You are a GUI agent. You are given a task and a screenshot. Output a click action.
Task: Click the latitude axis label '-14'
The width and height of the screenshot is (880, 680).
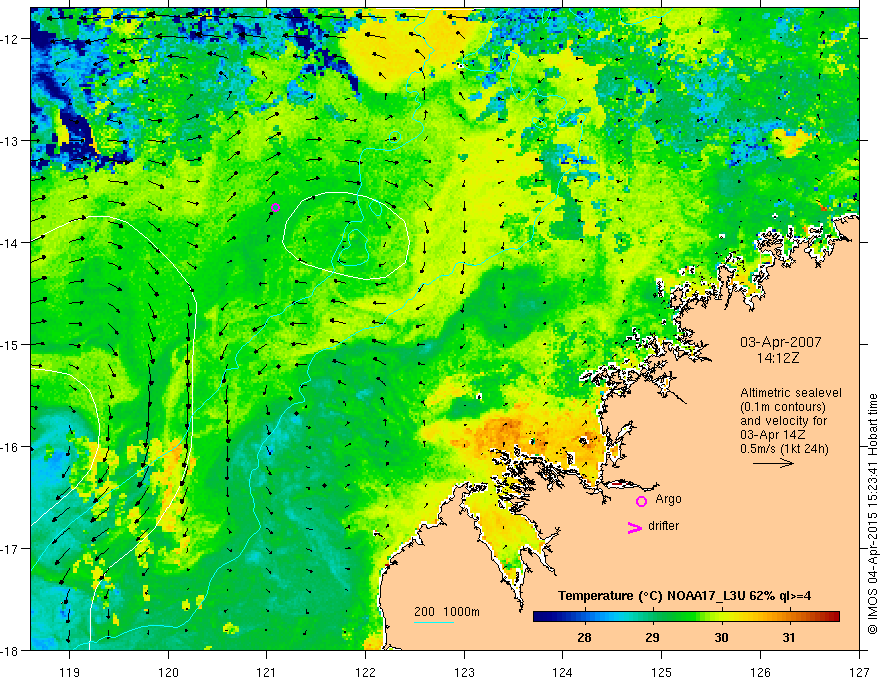pos(11,243)
